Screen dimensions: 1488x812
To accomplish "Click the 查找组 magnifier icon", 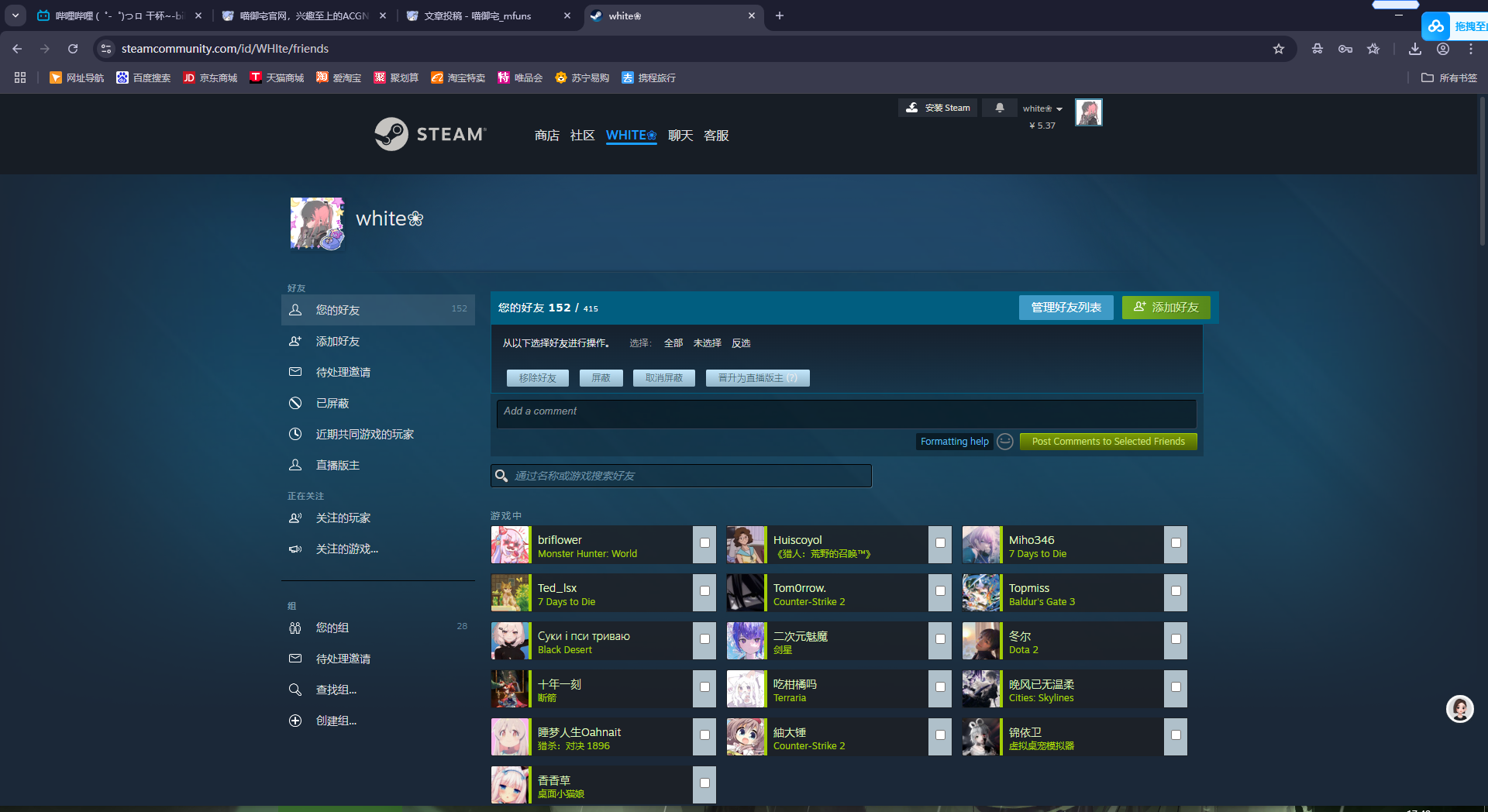I will (x=295, y=690).
